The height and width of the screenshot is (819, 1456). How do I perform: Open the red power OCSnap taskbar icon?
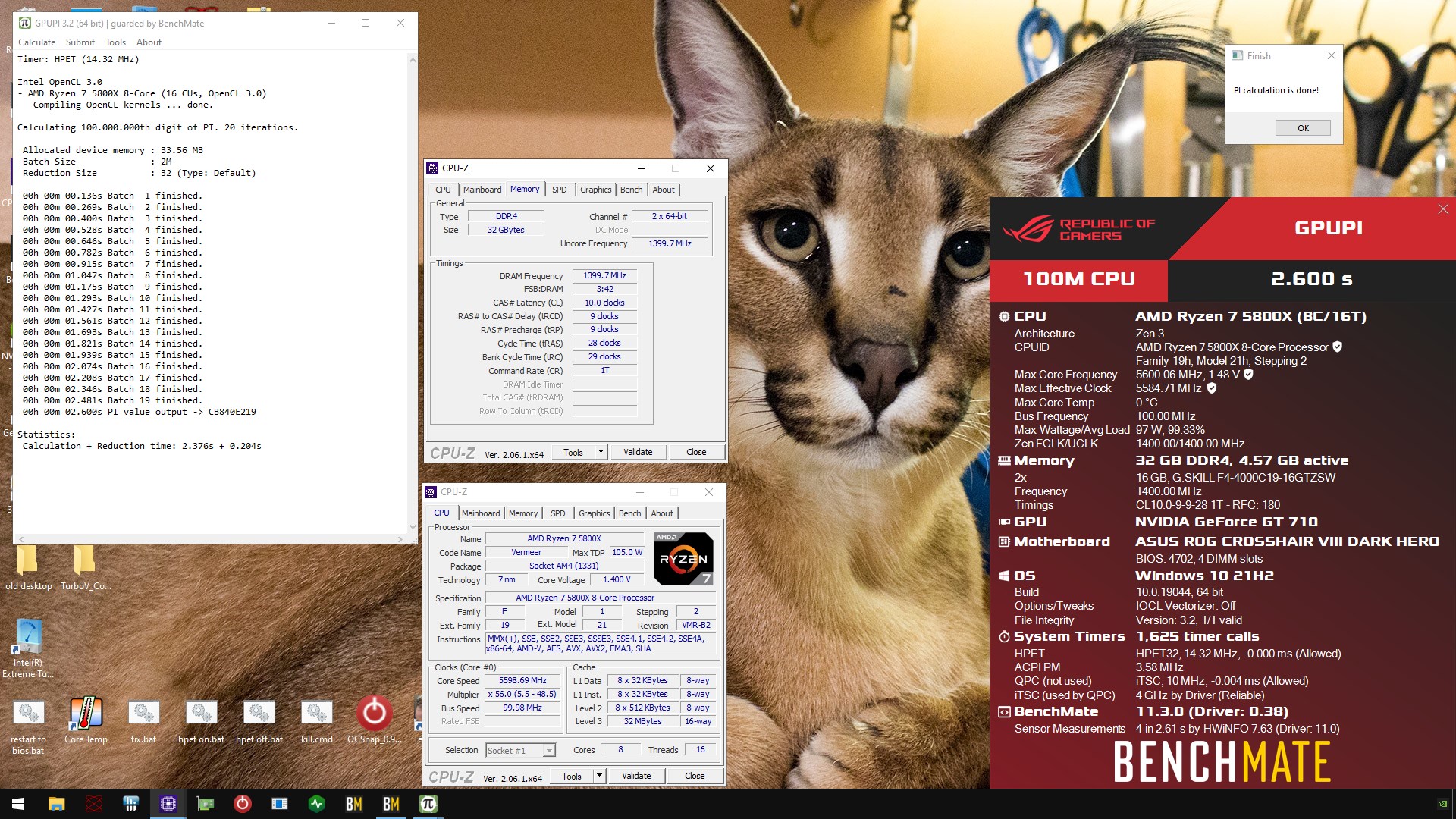(242, 804)
